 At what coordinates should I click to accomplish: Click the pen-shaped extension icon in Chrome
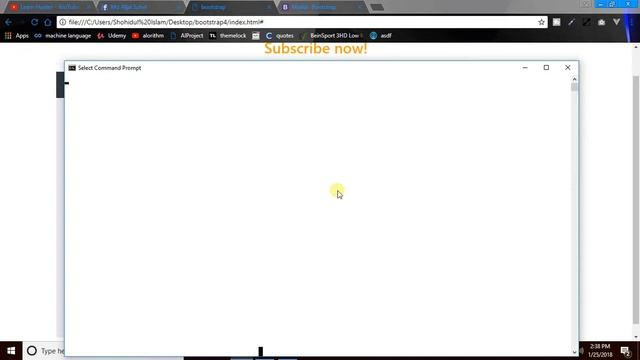click(571, 22)
